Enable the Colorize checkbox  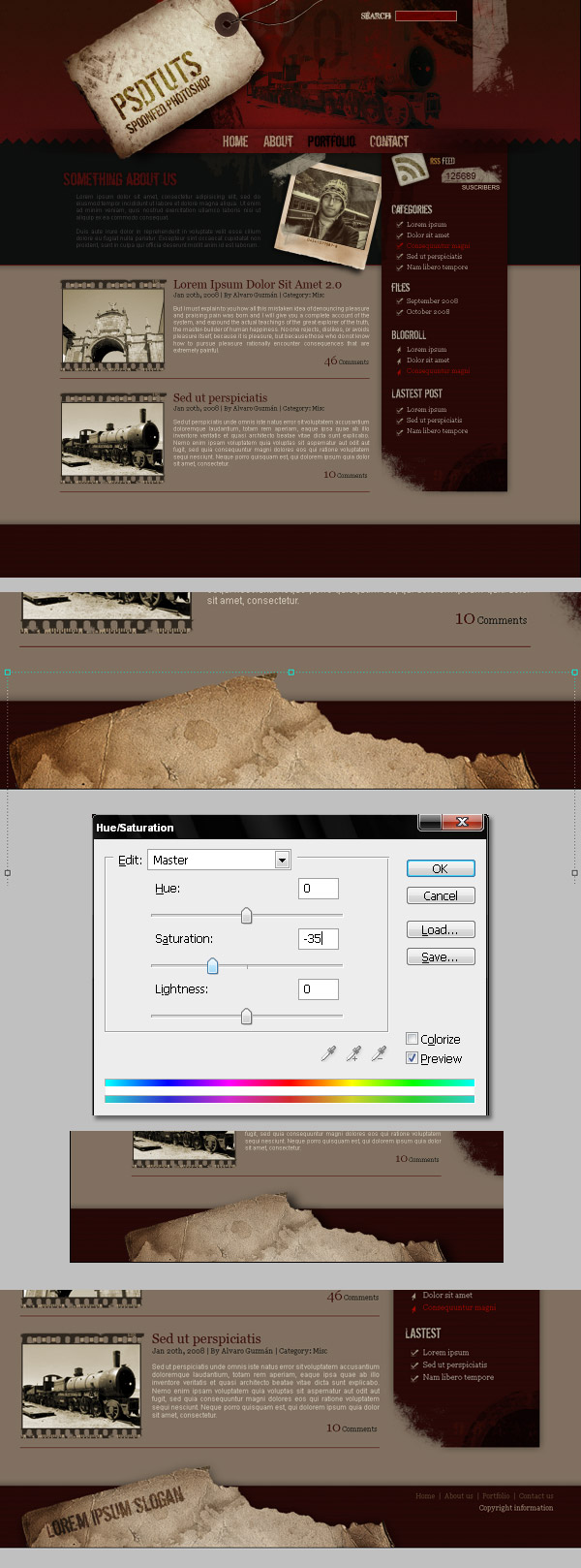412,1039
